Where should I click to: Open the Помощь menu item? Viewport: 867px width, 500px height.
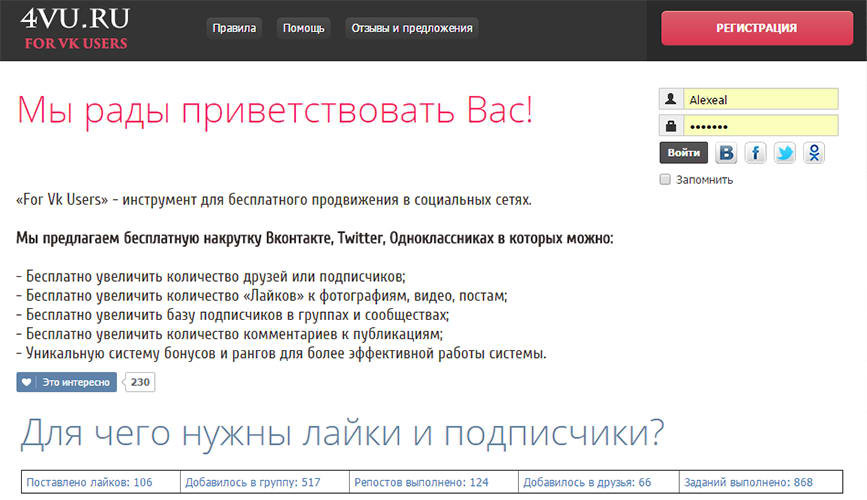(304, 28)
